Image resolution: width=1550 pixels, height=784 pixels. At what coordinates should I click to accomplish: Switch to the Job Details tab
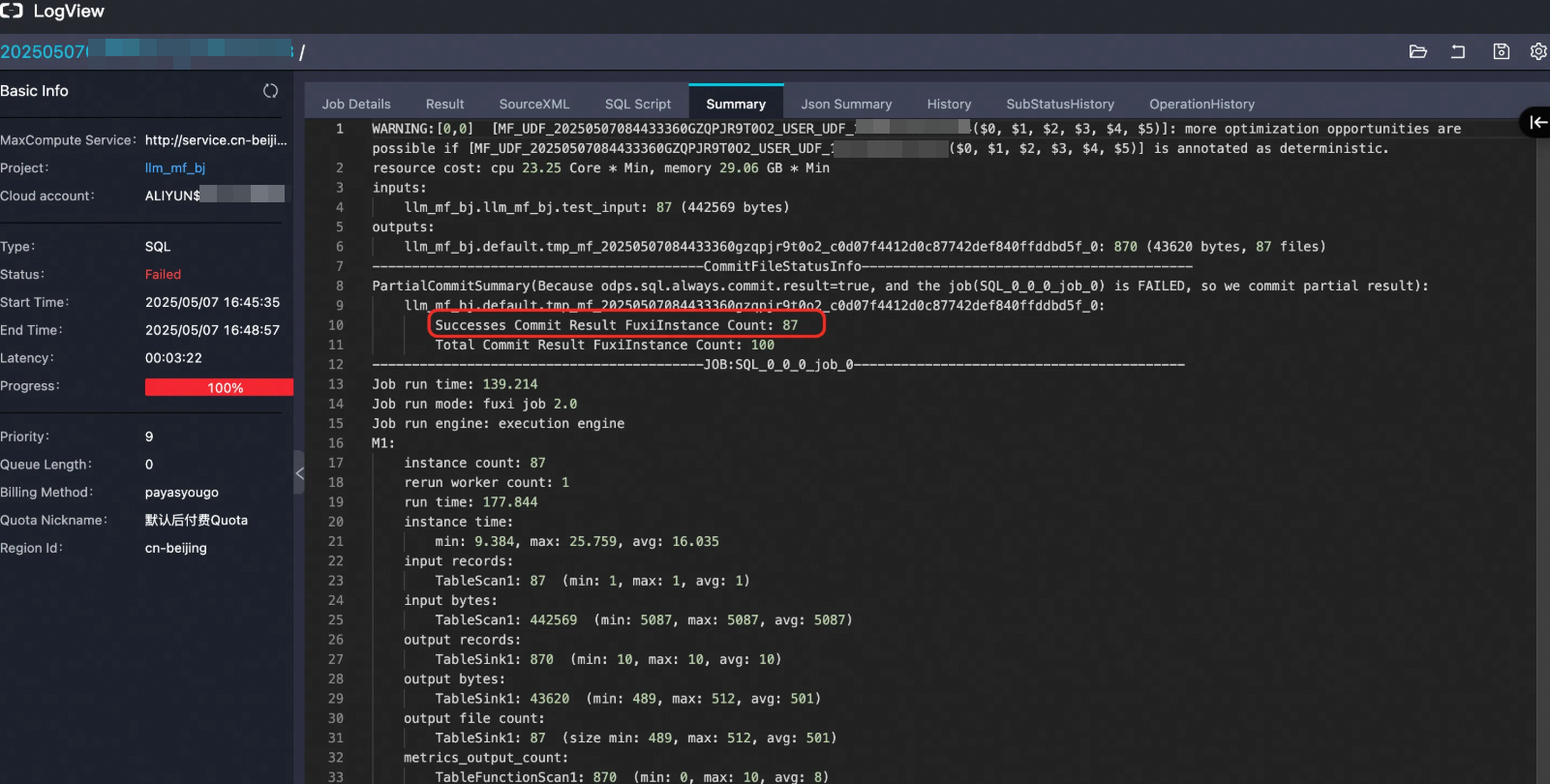pyautogui.click(x=356, y=105)
